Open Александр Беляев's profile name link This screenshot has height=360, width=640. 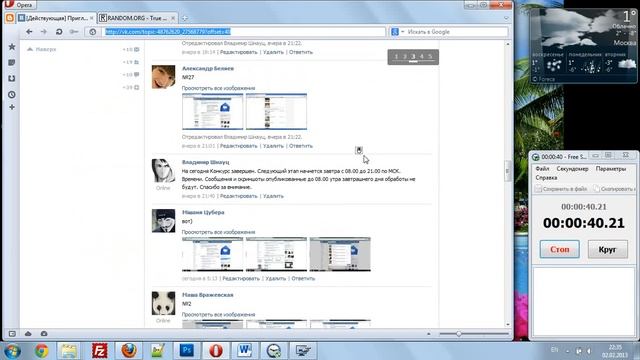208,68
